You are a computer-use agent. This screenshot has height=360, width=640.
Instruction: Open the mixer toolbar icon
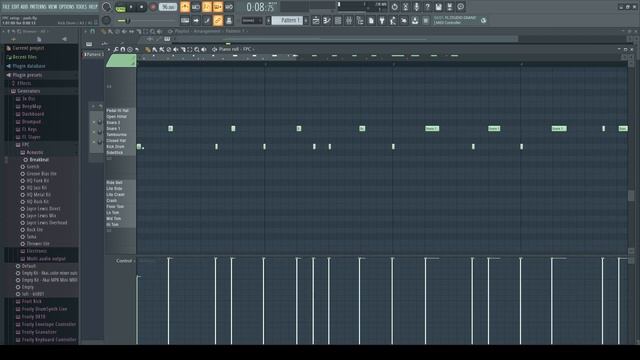349,20
